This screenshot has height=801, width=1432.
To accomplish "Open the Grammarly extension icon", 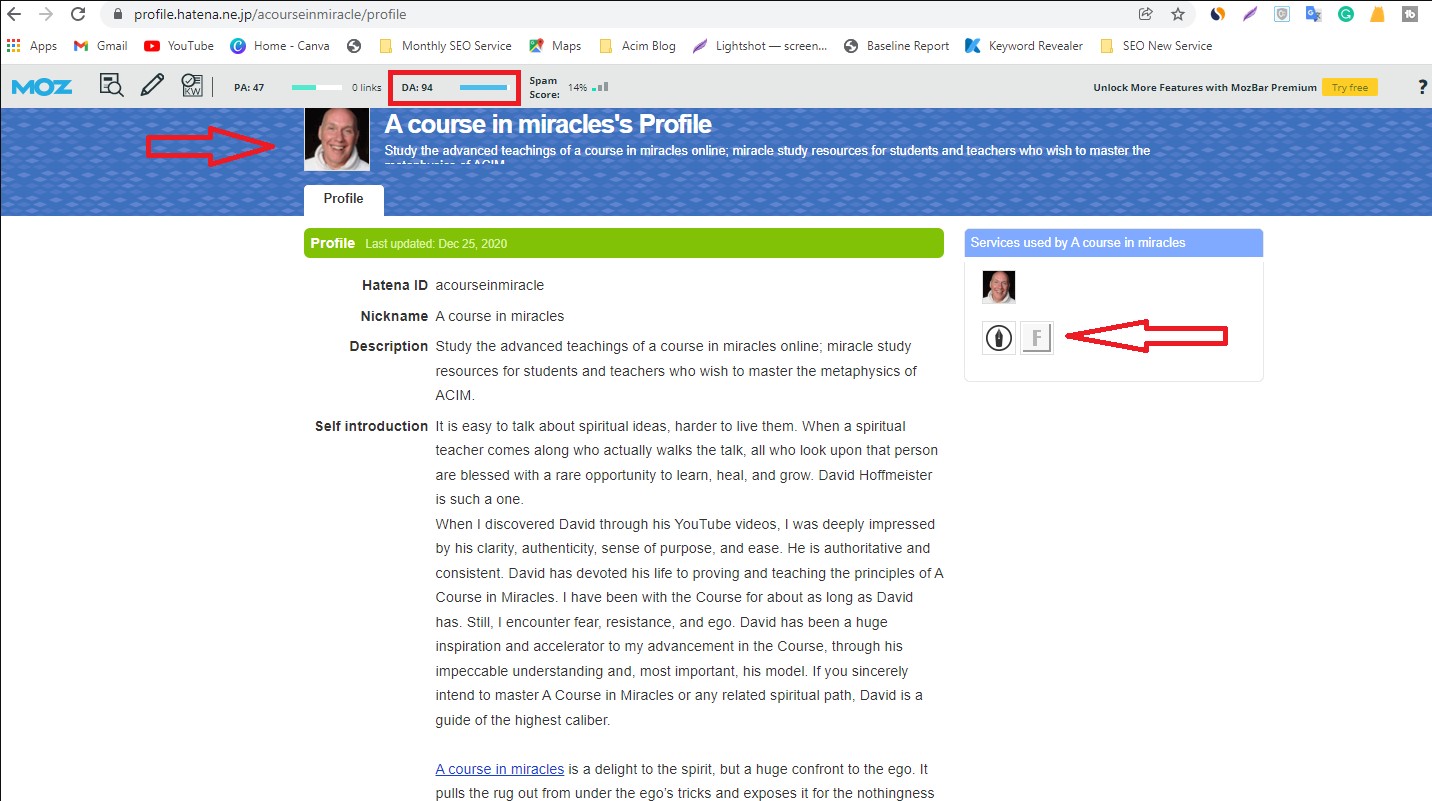I will 1347,14.
